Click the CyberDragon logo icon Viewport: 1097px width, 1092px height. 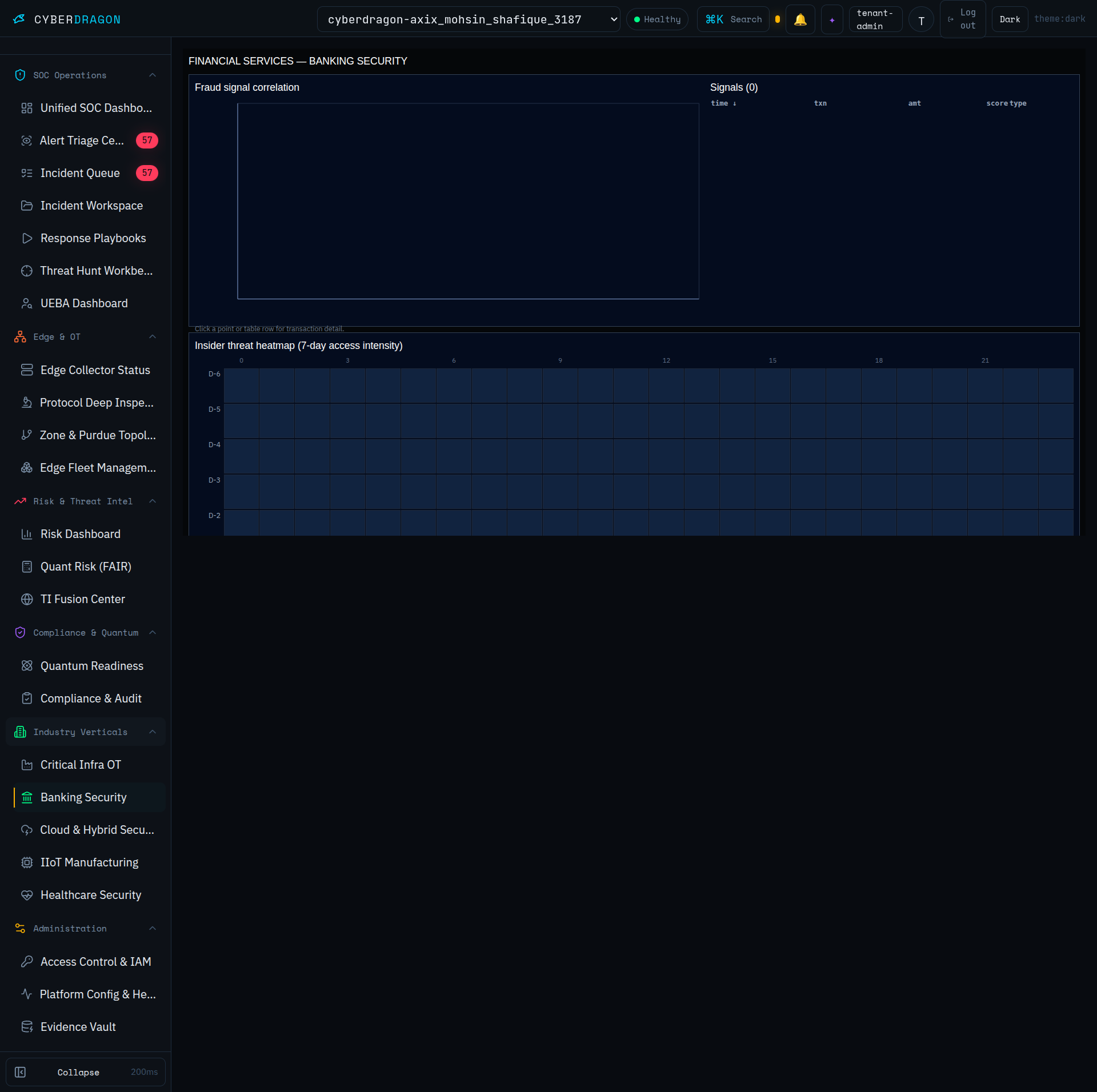[19, 19]
